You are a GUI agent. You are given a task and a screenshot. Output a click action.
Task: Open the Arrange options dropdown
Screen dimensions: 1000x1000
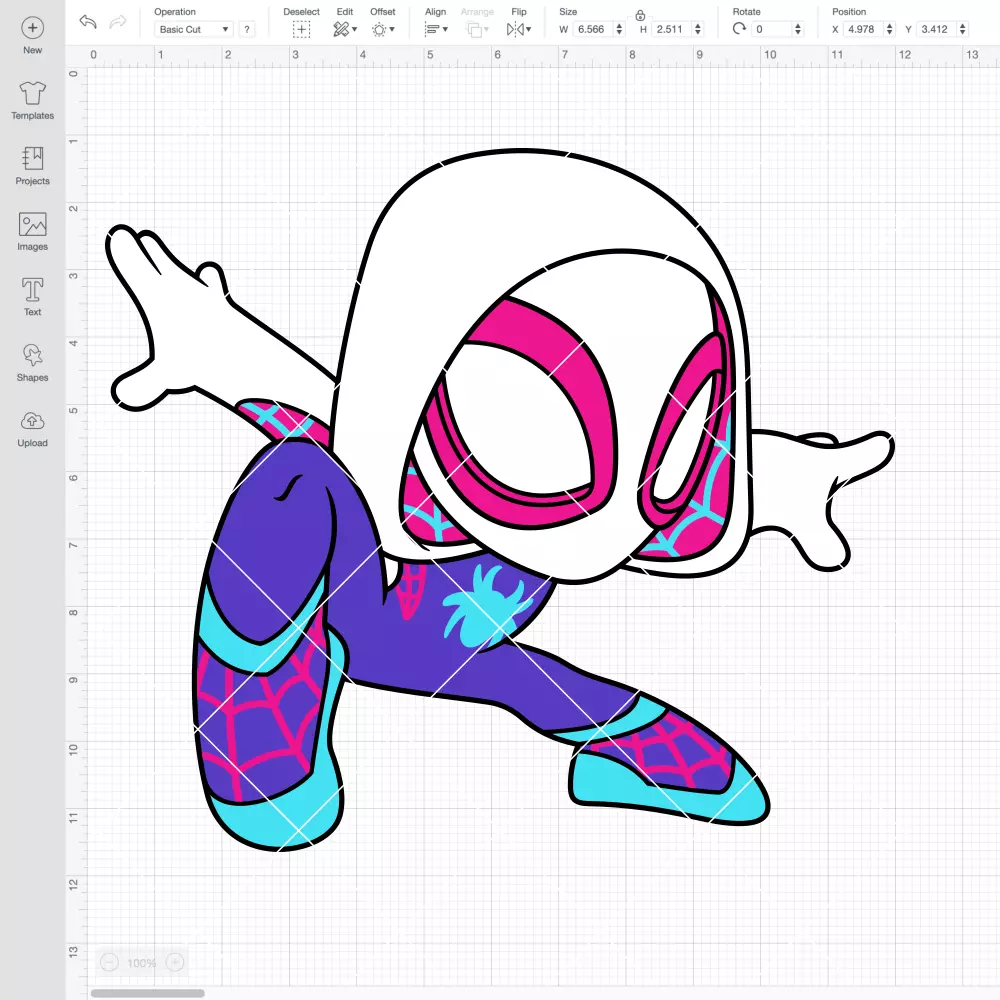[477, 29]
